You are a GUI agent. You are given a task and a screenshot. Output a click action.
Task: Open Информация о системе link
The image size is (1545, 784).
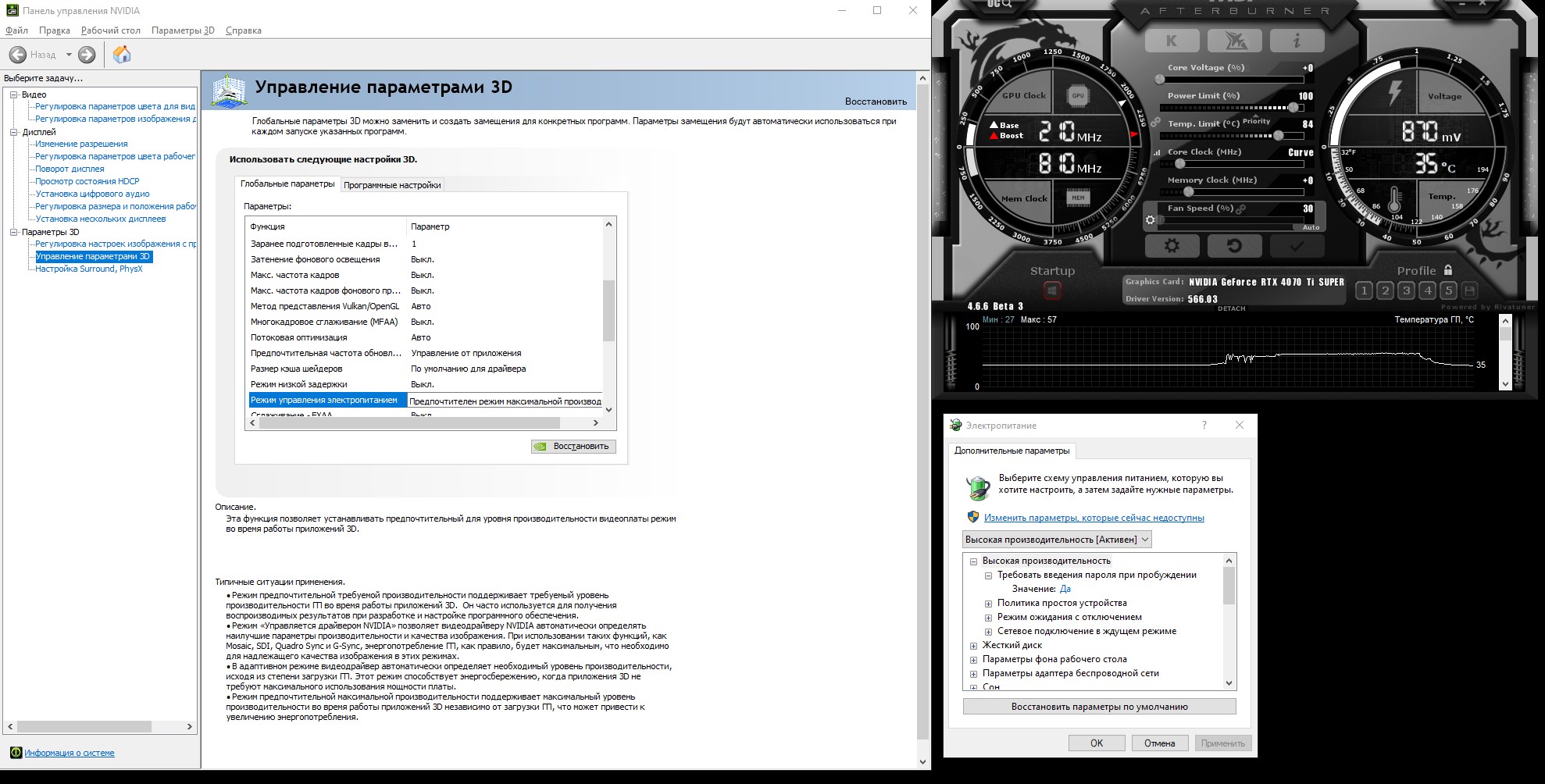[x=70, y=753]
